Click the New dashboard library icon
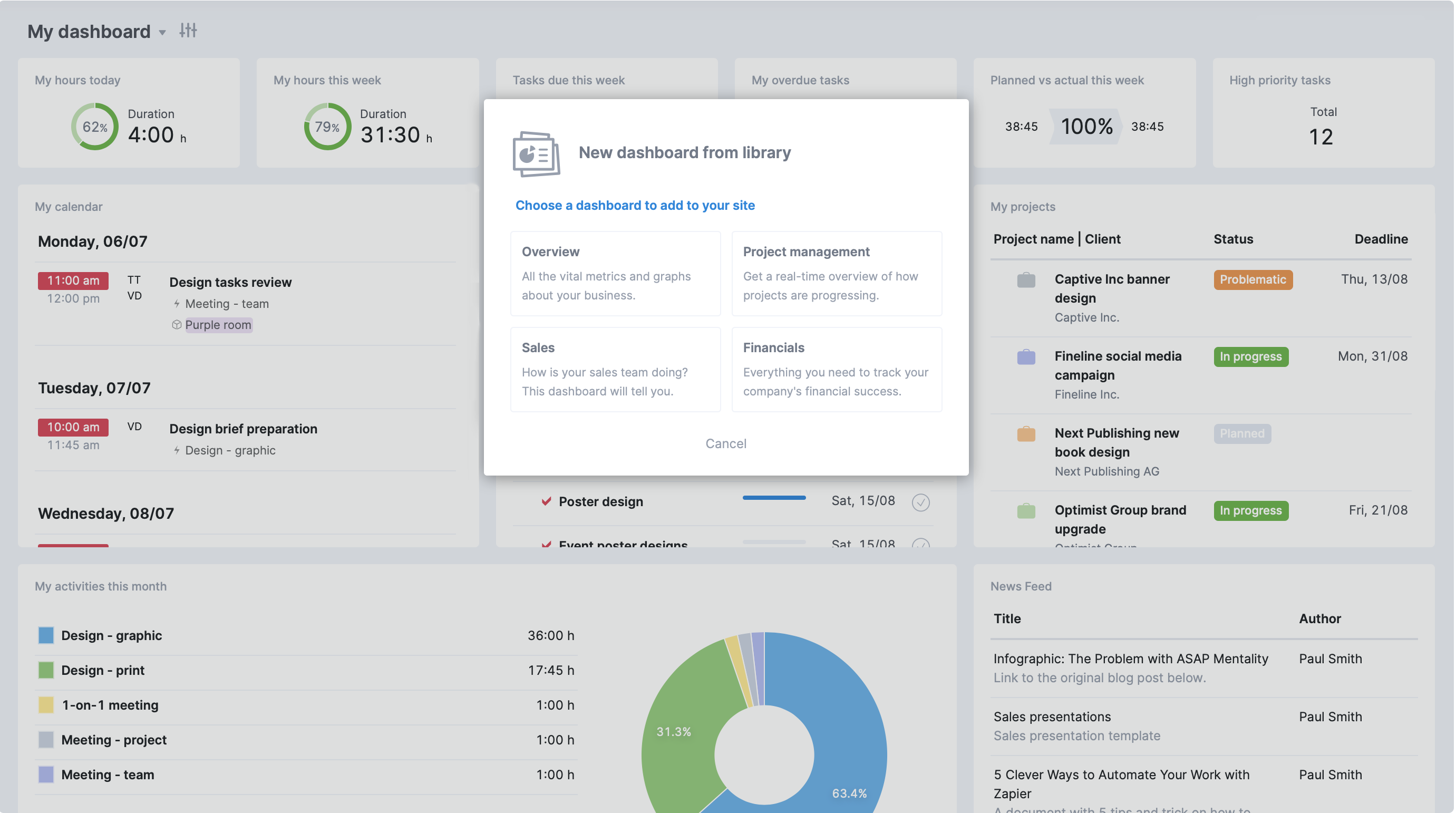Image resolution: width=1456 pixels, height=813 pixels. (x=536, y=154)
